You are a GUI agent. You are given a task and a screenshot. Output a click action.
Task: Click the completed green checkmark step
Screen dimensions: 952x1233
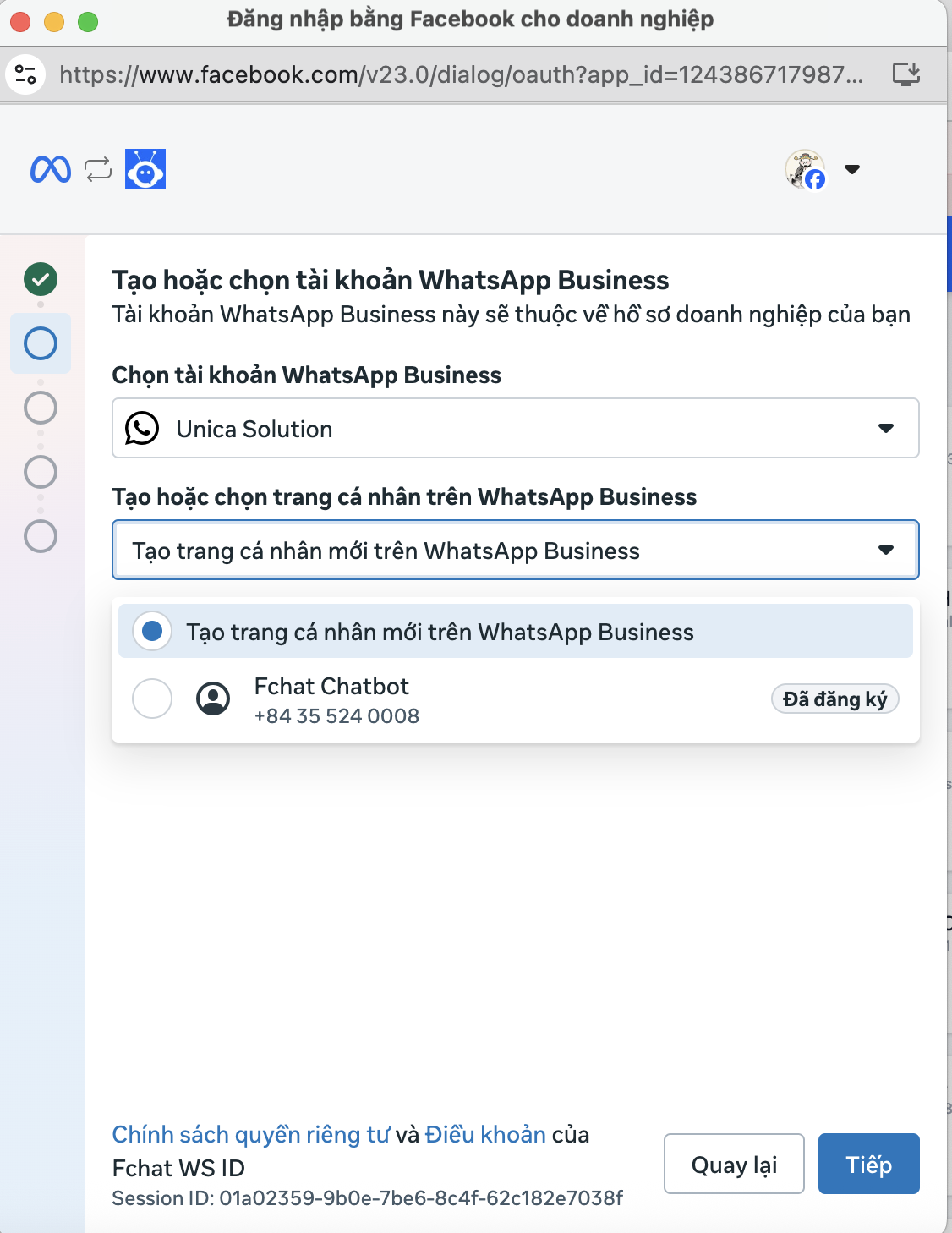click(41, 279)
